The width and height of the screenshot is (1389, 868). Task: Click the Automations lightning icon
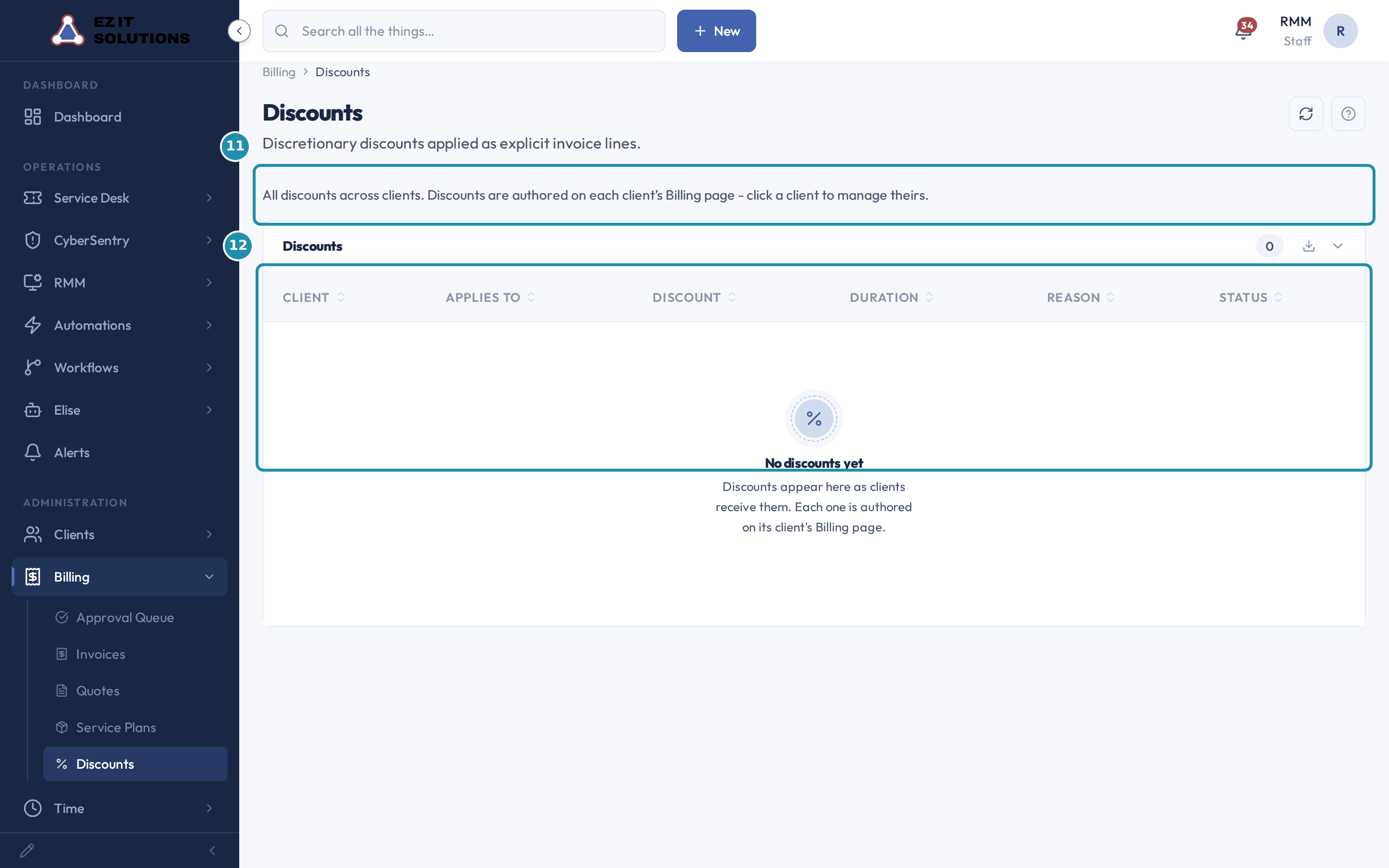33,325
